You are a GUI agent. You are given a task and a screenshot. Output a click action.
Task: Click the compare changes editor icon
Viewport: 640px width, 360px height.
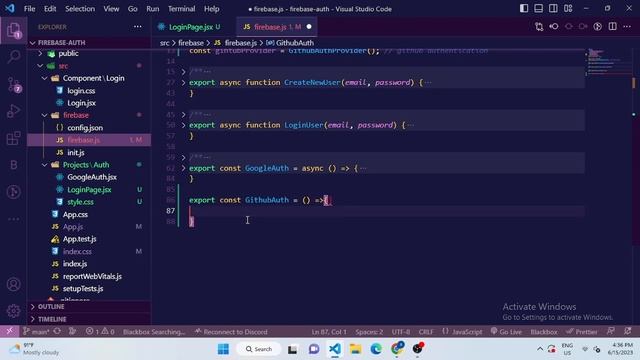click(x=539, y=27)
